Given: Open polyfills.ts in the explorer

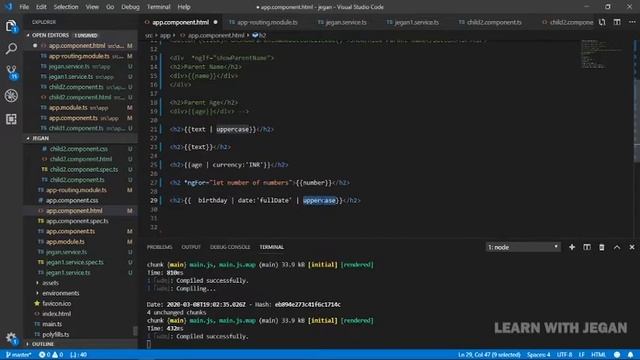Looking at the screenshot, I should tap(56, 334).
